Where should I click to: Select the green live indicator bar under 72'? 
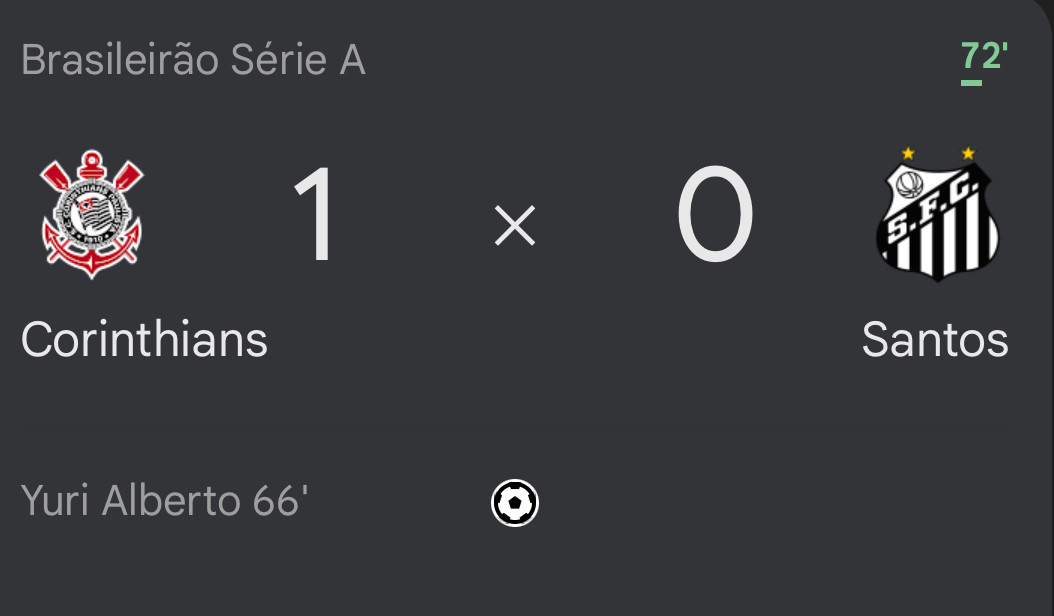pos(971,83)
